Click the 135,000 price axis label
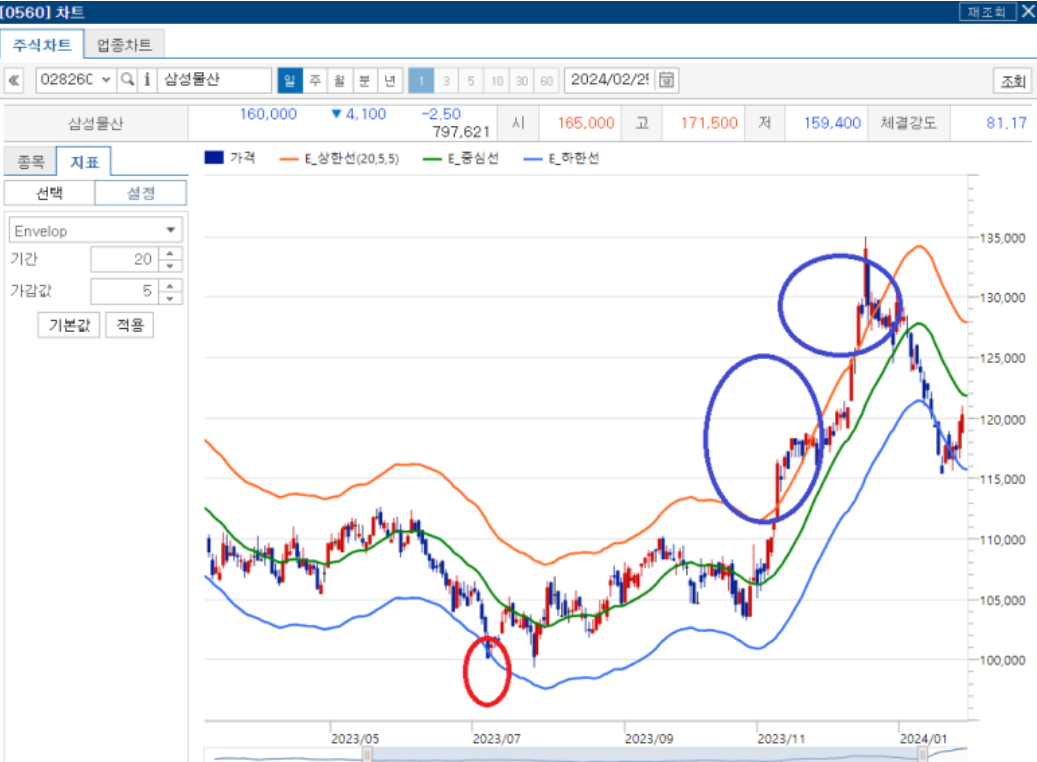Viewport: 1037px width, 762px height. click(1003, 238)
